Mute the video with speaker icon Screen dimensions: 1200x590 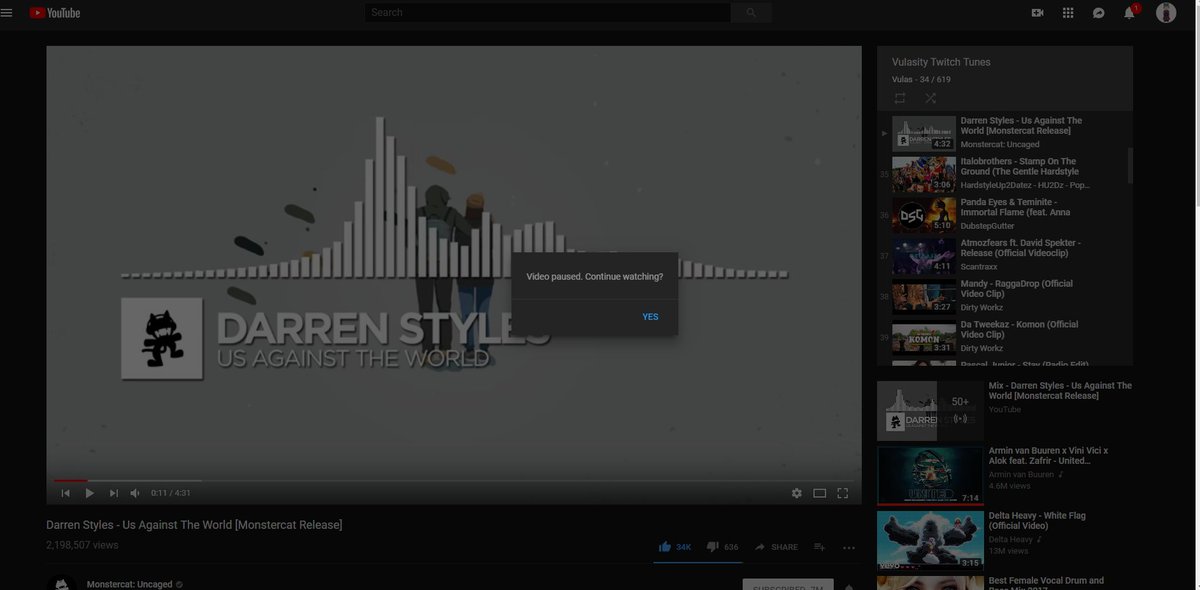135,493
